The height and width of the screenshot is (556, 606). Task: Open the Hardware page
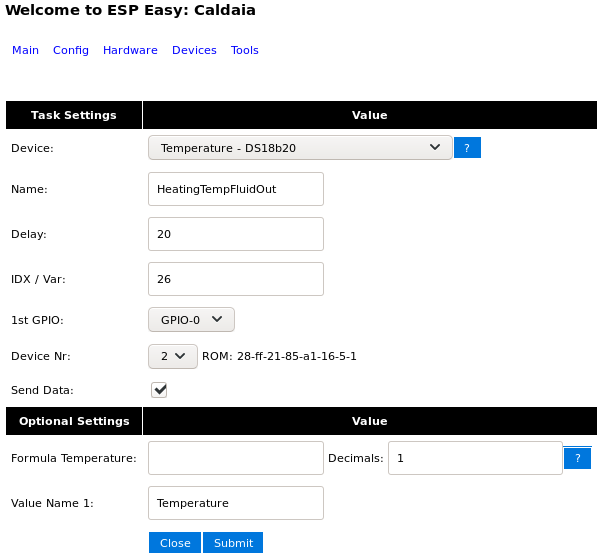click(130, 50)
